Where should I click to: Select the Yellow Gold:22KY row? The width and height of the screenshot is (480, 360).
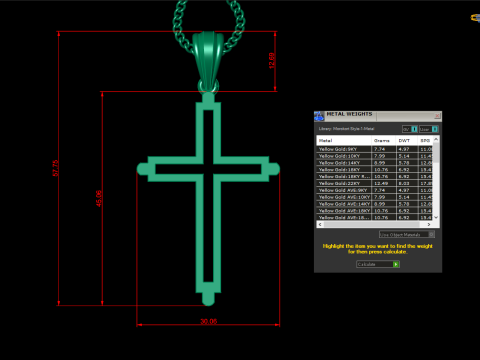click(375, 183)
